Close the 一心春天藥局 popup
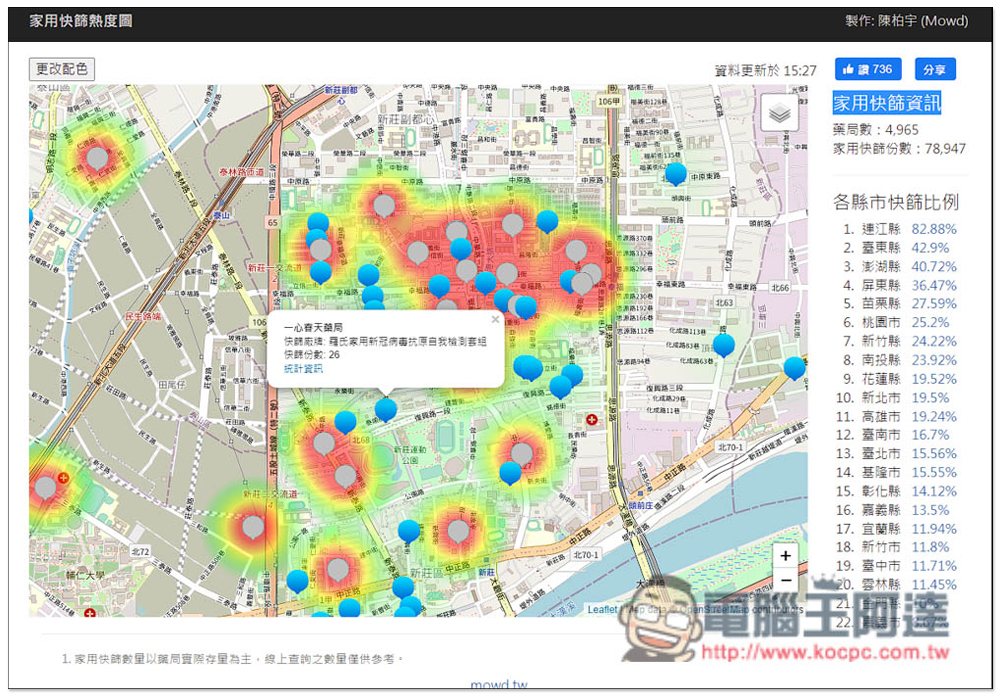1000x697 pixels. pos(494,320)
